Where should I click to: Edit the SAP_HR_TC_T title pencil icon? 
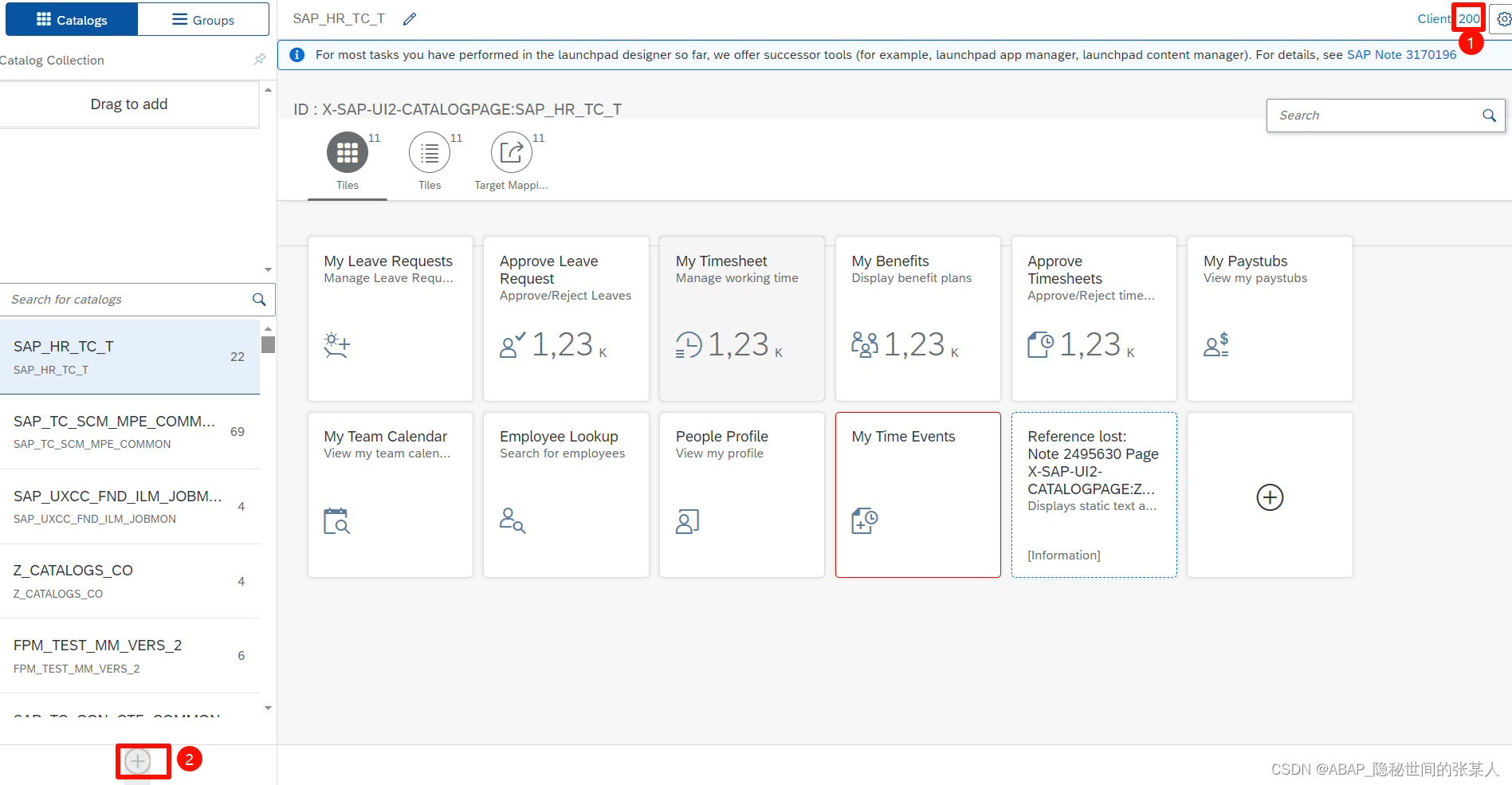[x=410, y=19]
